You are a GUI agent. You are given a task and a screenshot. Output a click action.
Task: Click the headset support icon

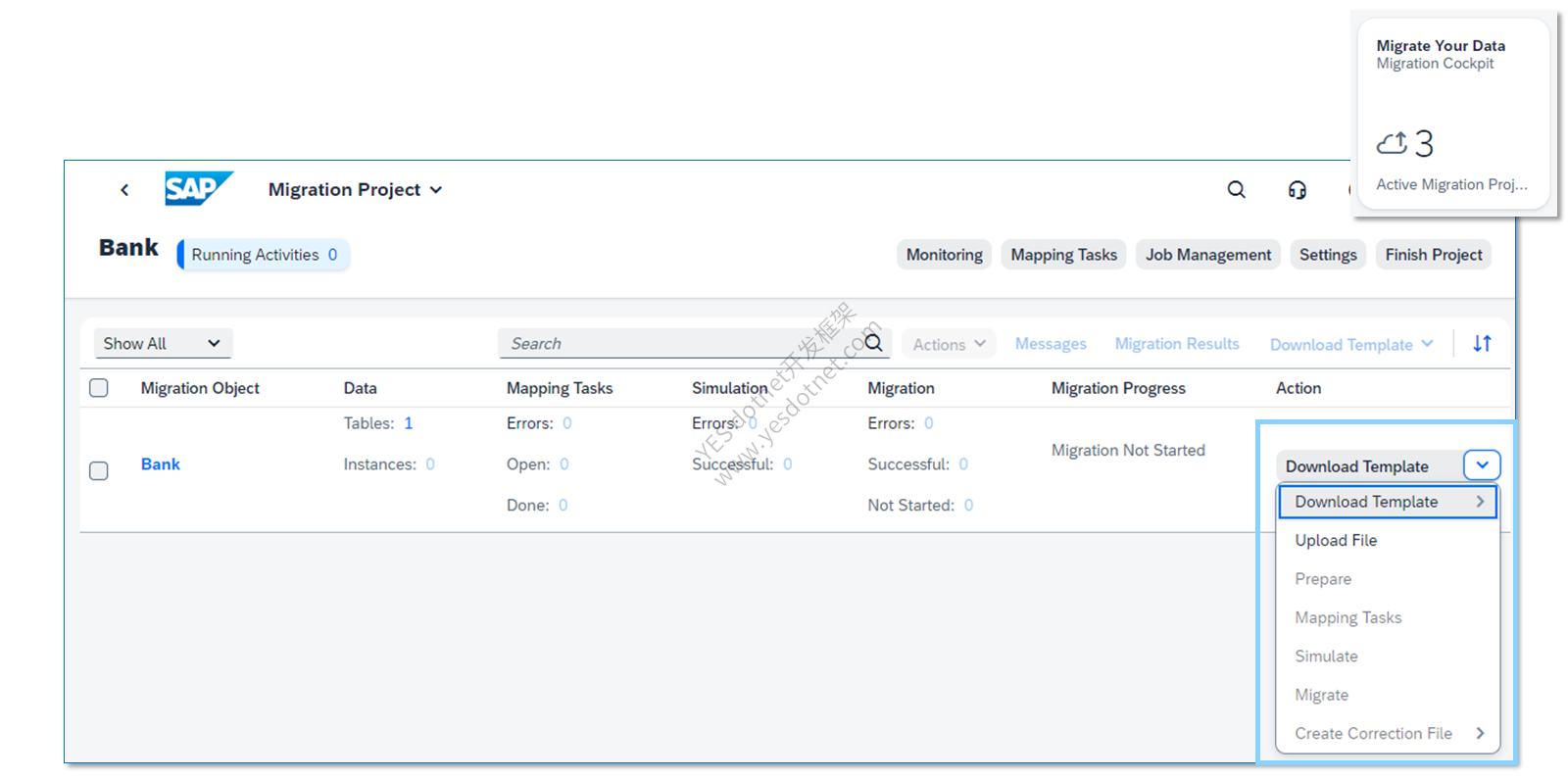[1297, 190]
